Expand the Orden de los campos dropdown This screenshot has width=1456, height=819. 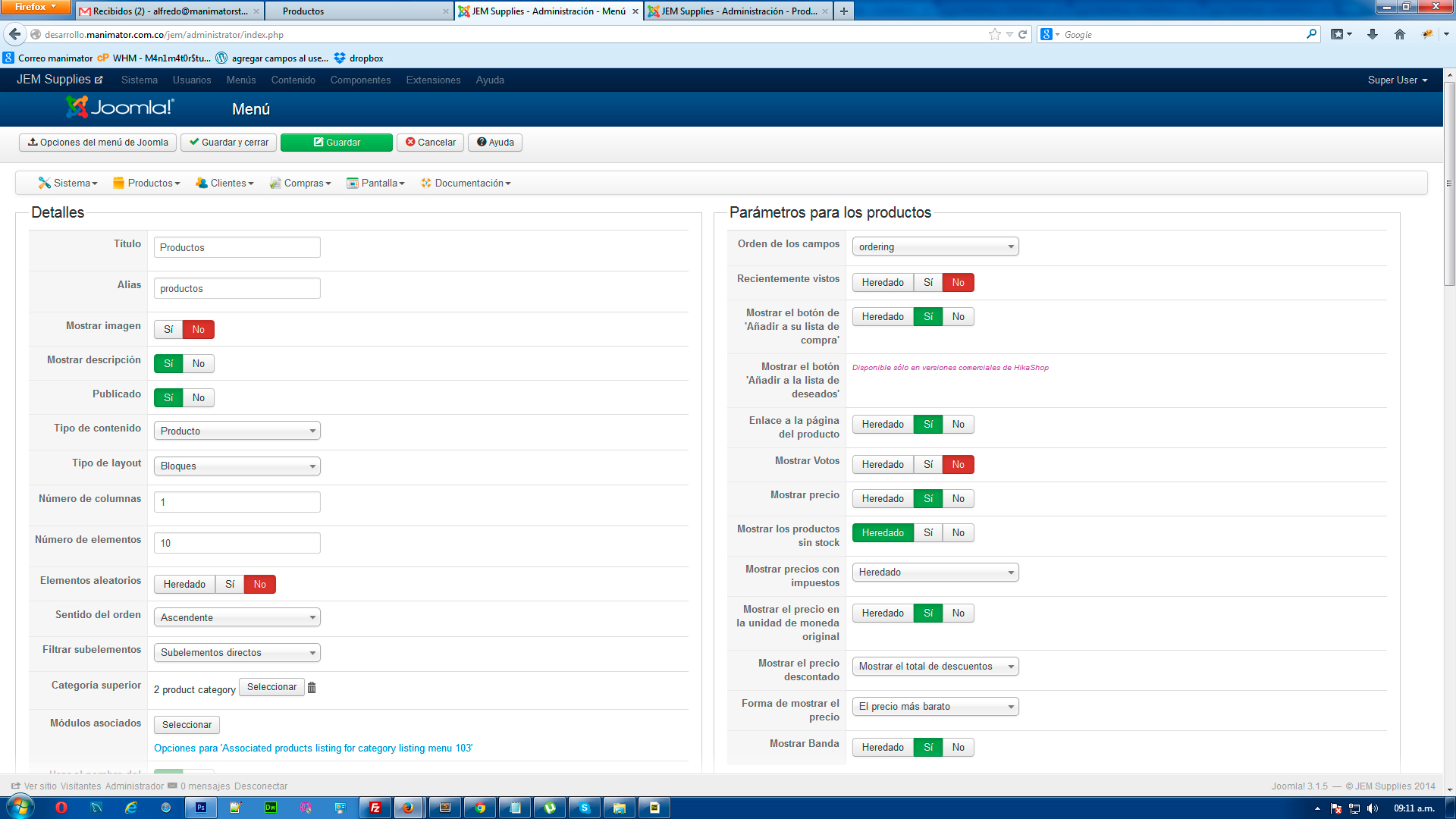pos(935,246)
